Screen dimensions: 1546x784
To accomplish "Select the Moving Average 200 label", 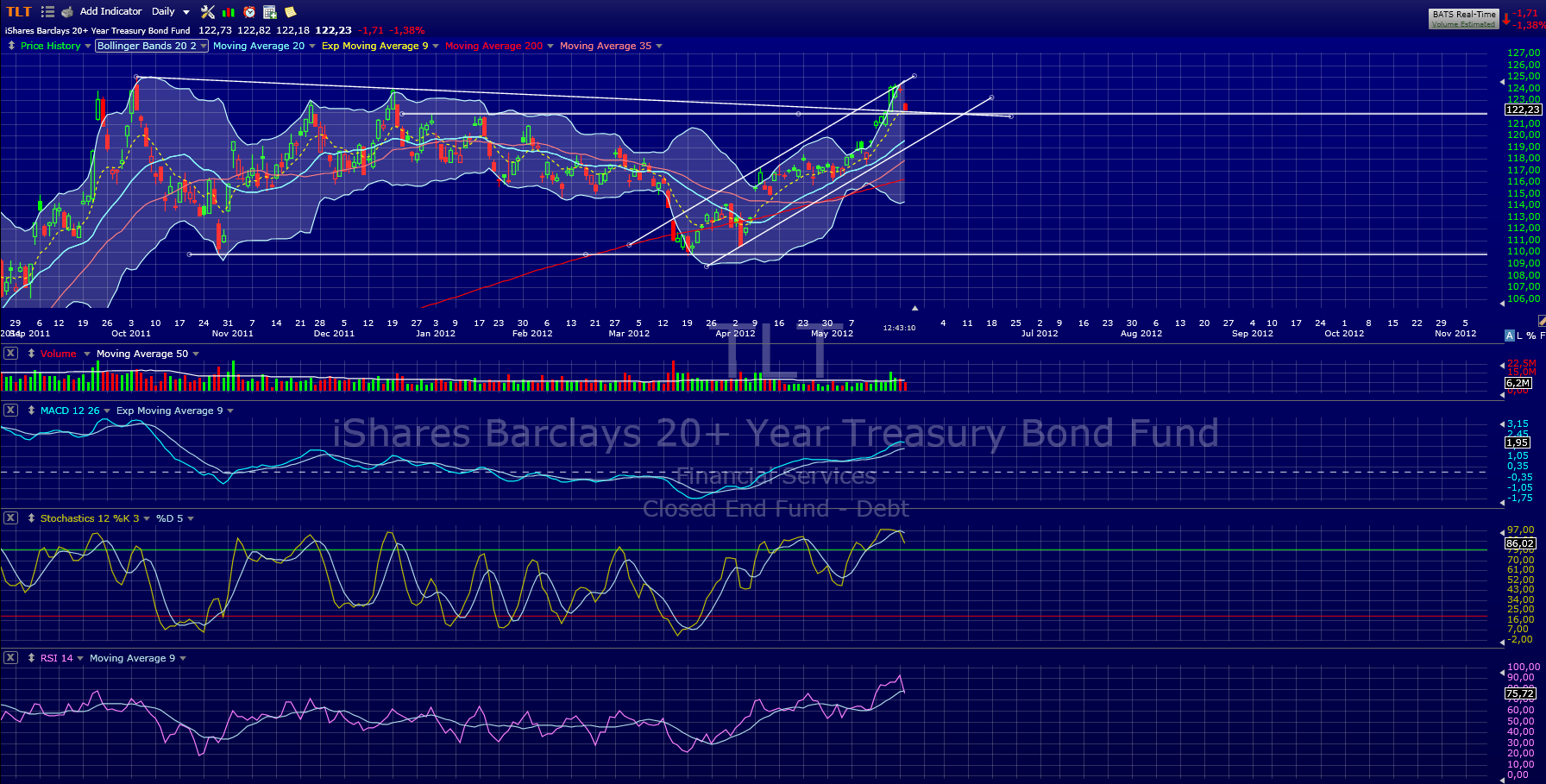I will [494, 46].
